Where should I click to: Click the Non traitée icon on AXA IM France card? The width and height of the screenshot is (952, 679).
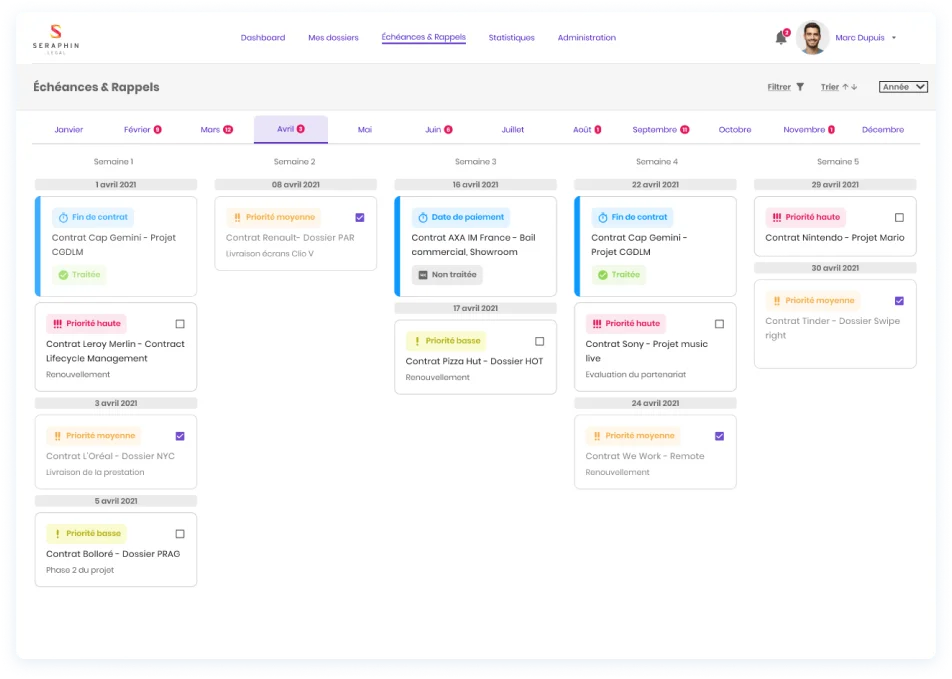tap(423, 274)
